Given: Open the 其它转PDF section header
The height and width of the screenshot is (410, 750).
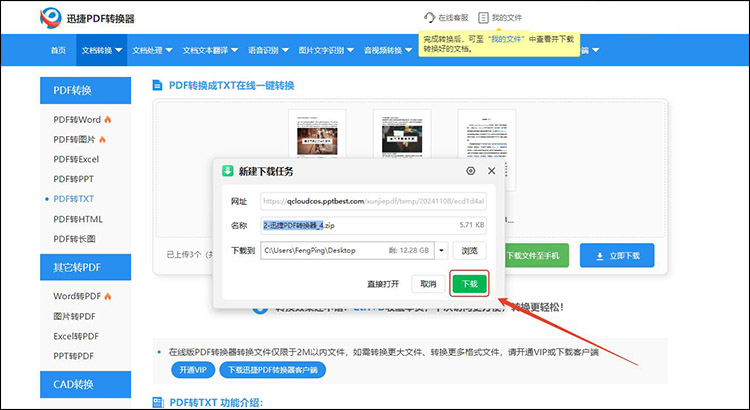Looking at the screenshot, I should click(x=85, y=267).
